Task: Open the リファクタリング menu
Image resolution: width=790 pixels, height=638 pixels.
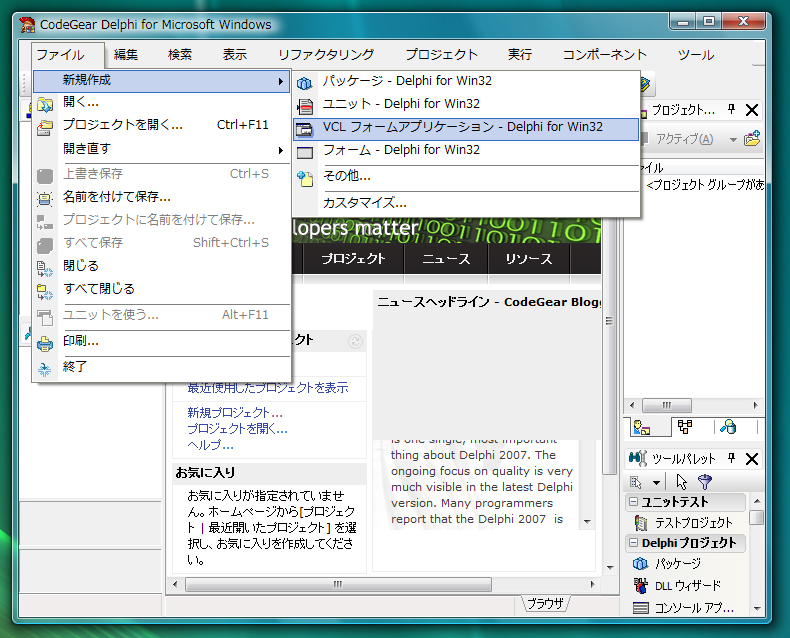Action: point(326,54)
